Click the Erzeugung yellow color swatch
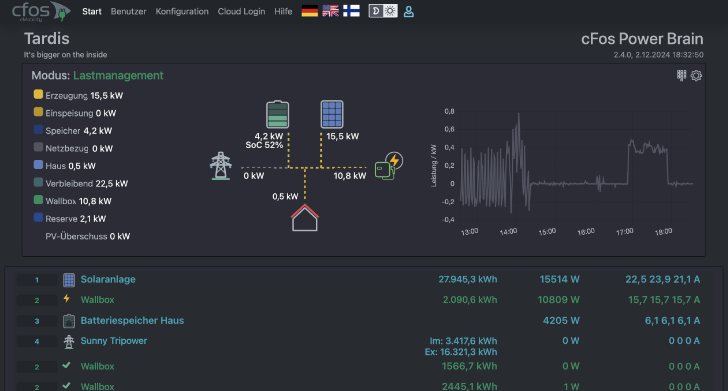Screen dimensions: 728x391 38,94
